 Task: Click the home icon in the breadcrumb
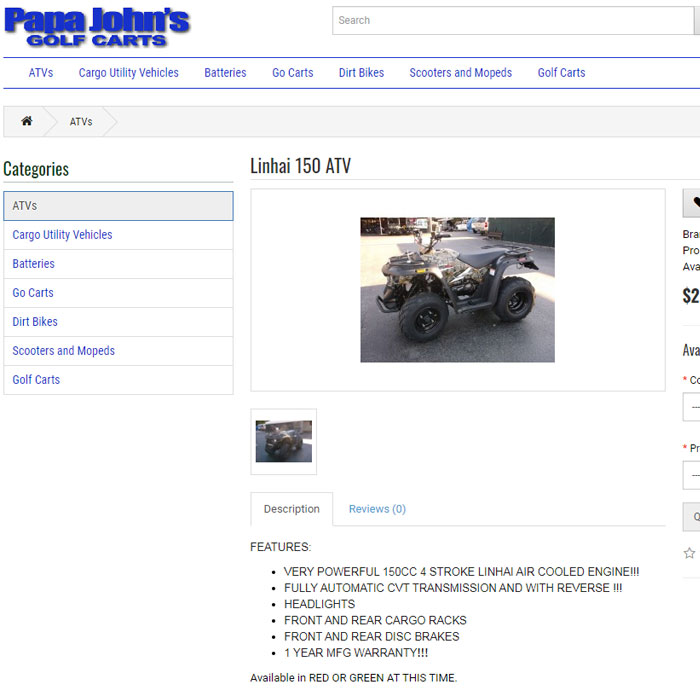pos(26,121)
